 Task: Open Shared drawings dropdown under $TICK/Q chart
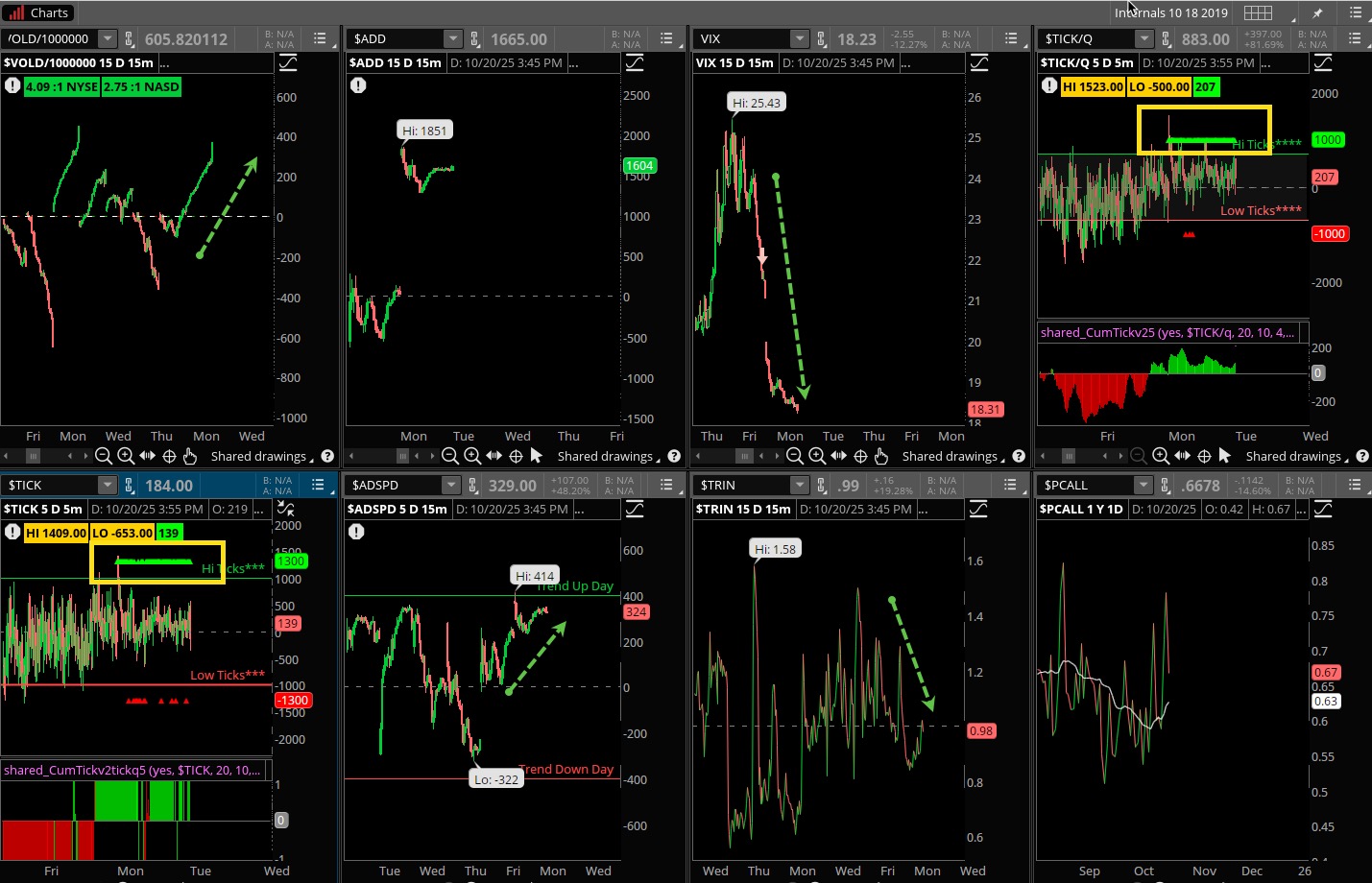click(x=1296, y=456)
